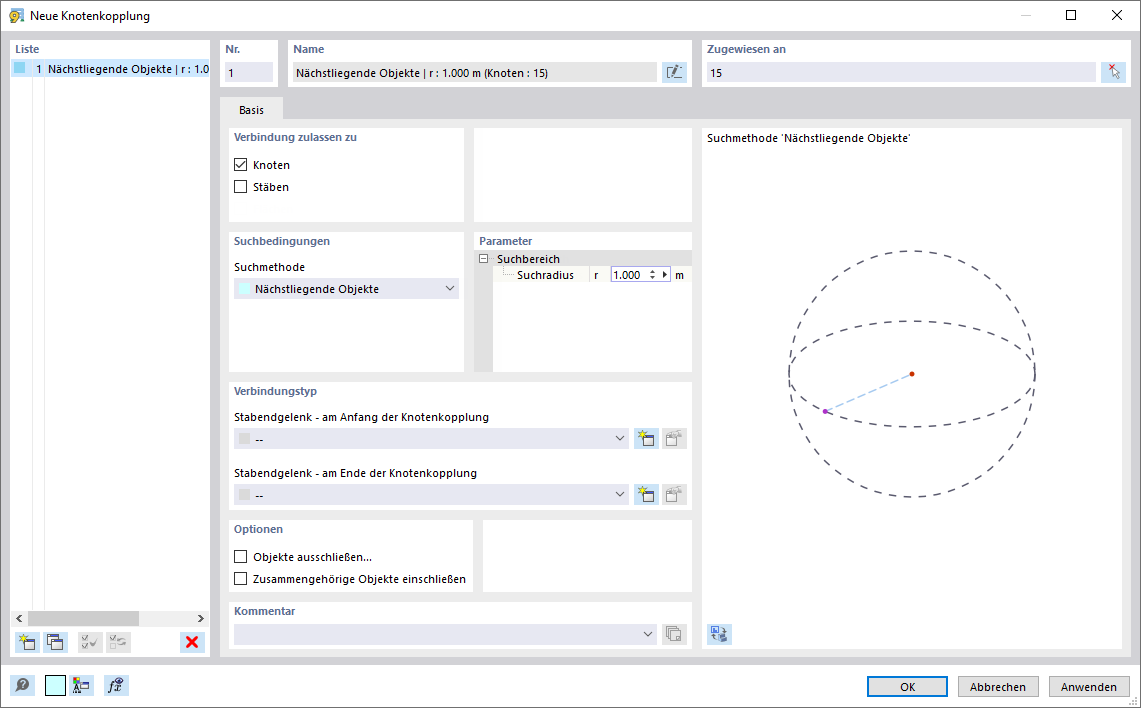
Task: Click the fx function icon at the bottom
Action: (115, 685)
